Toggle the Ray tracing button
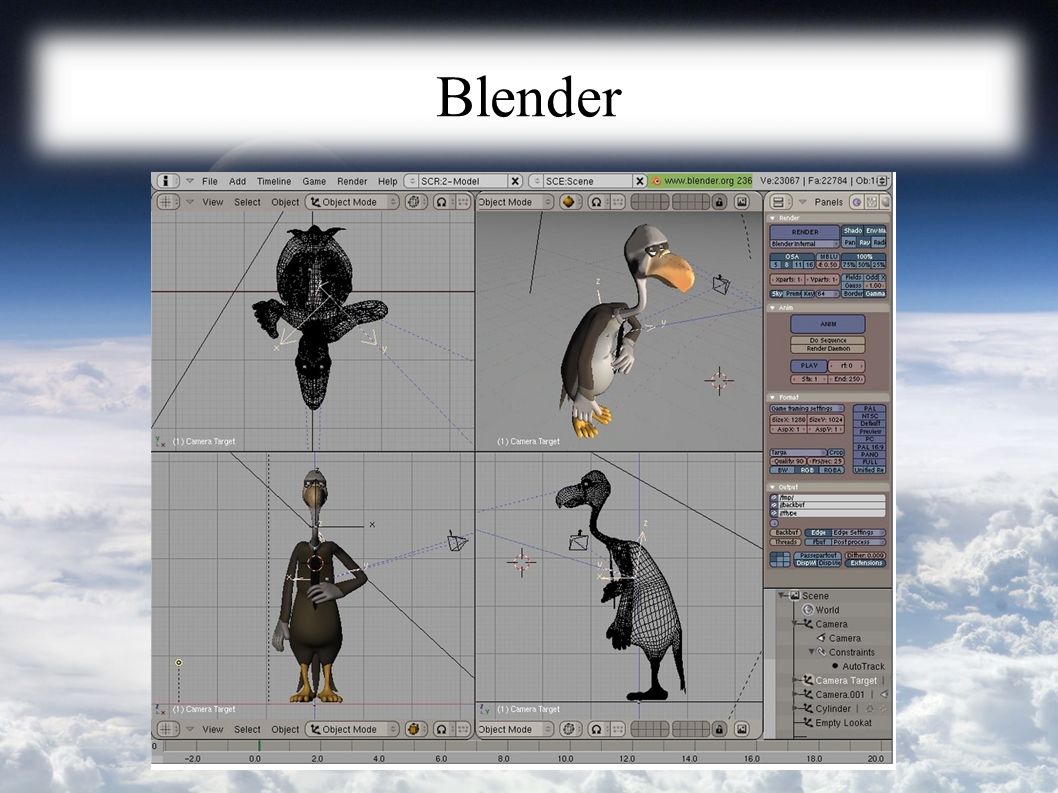Image resolution: width=1058 pixels, height=793 pixels. pyautogui.click(x=864, y=242)
